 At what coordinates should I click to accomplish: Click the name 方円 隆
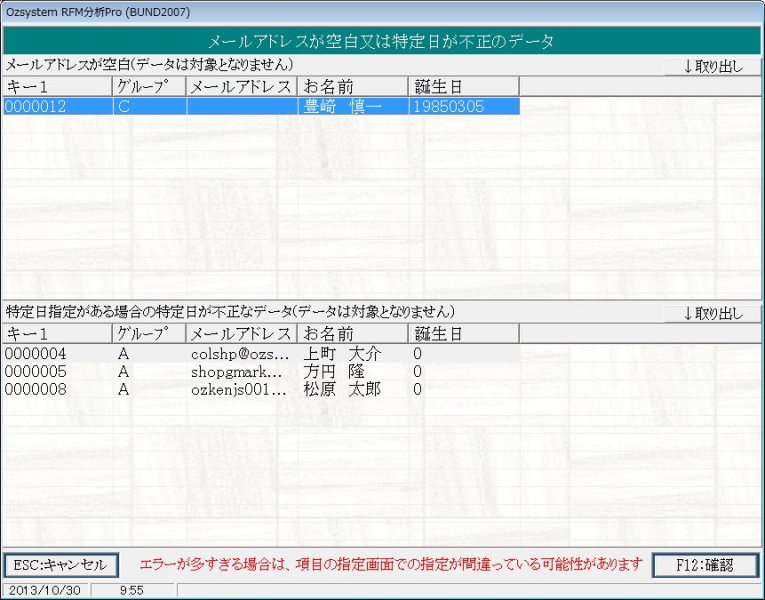[334, 372]
